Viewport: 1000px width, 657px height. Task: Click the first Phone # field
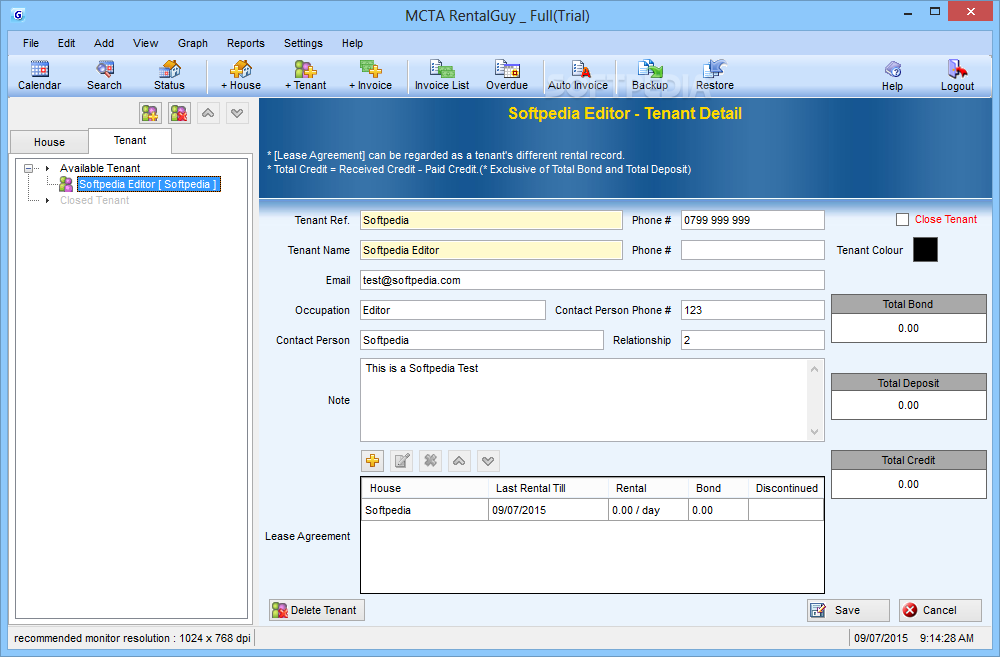(753, 220)
